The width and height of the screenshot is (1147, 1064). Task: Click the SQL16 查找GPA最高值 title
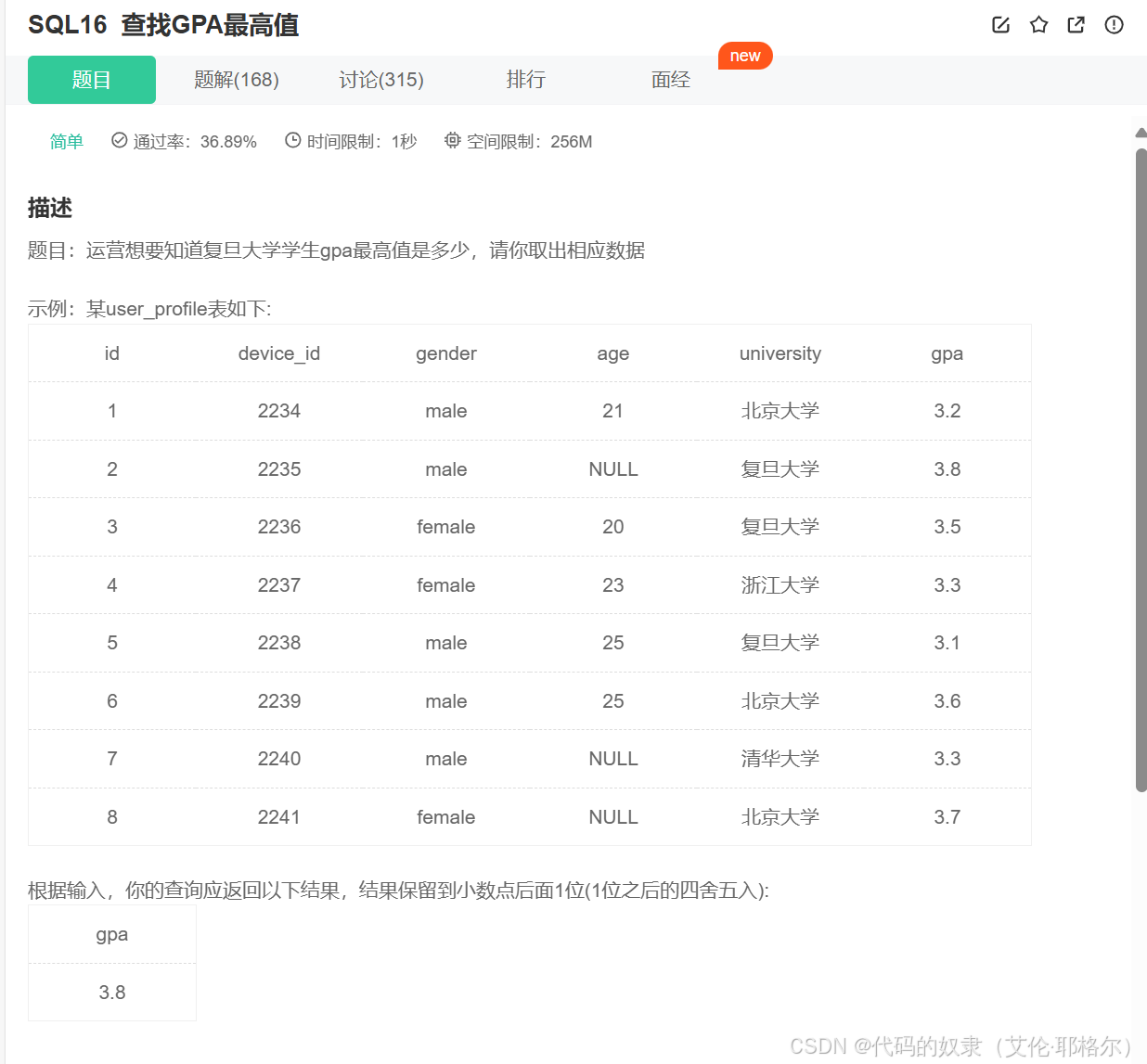pos(163,25)
